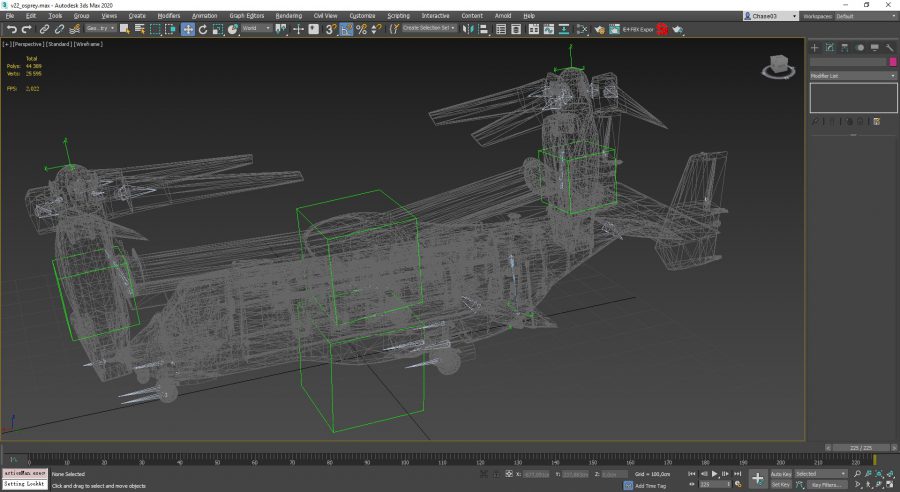
Task: Click the object color swatch in command panel
Action: pyautogui.click(x=893, y=62)
